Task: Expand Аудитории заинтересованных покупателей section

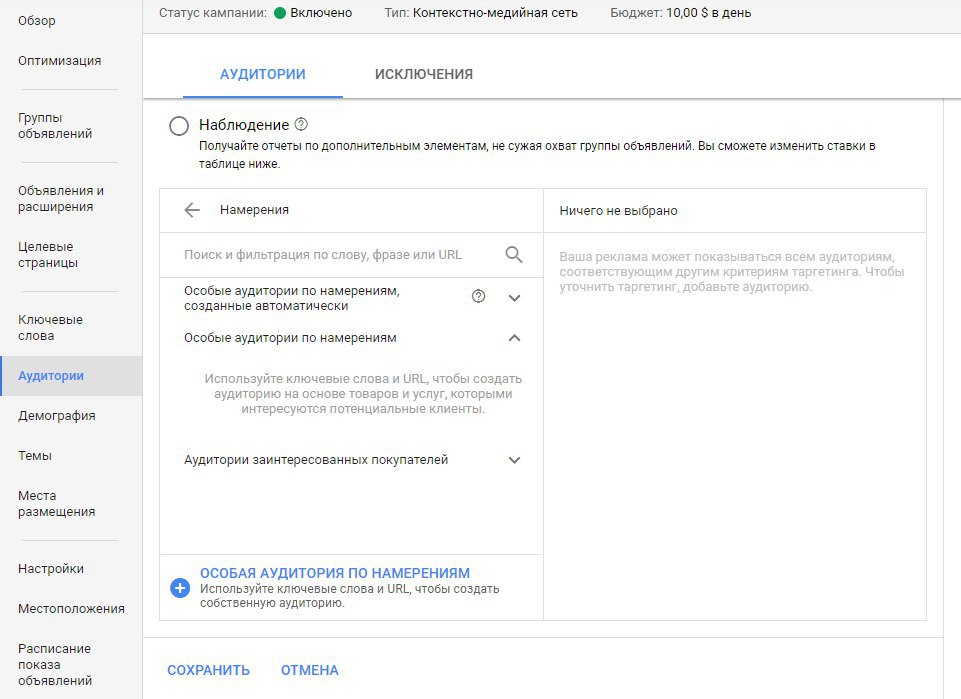Action: pyautogui.click(x=514, y=460)
